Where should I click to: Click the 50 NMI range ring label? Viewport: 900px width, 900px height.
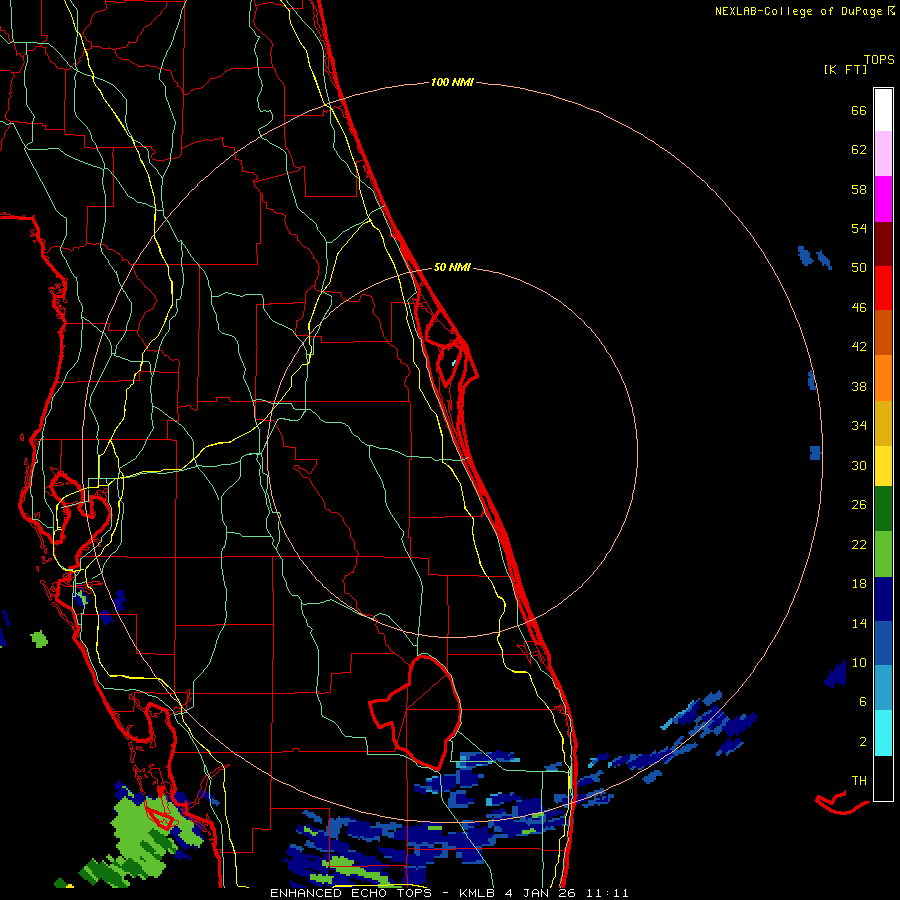click(452, 267)
